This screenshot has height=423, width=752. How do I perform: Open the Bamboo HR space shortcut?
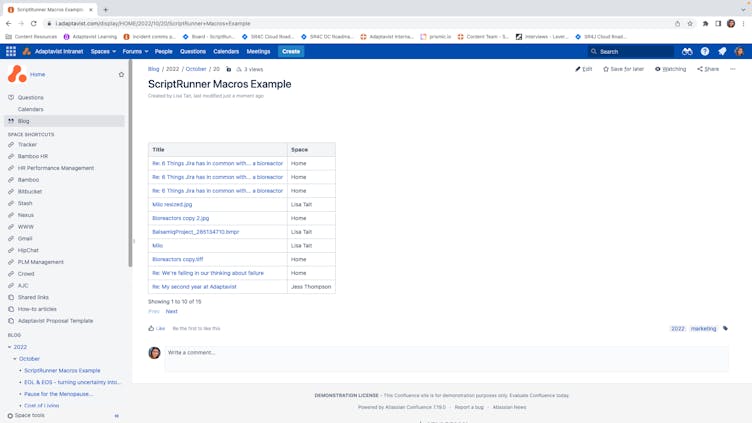click(33, 156)
